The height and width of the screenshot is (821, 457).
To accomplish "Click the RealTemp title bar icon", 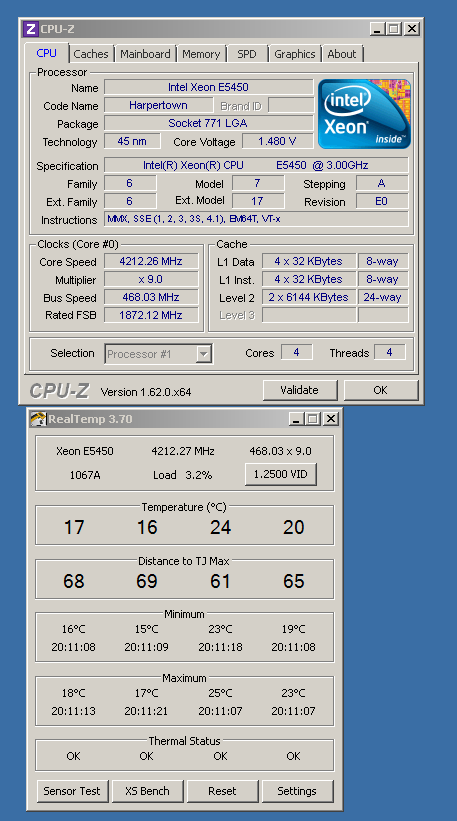I will [39, 419].
